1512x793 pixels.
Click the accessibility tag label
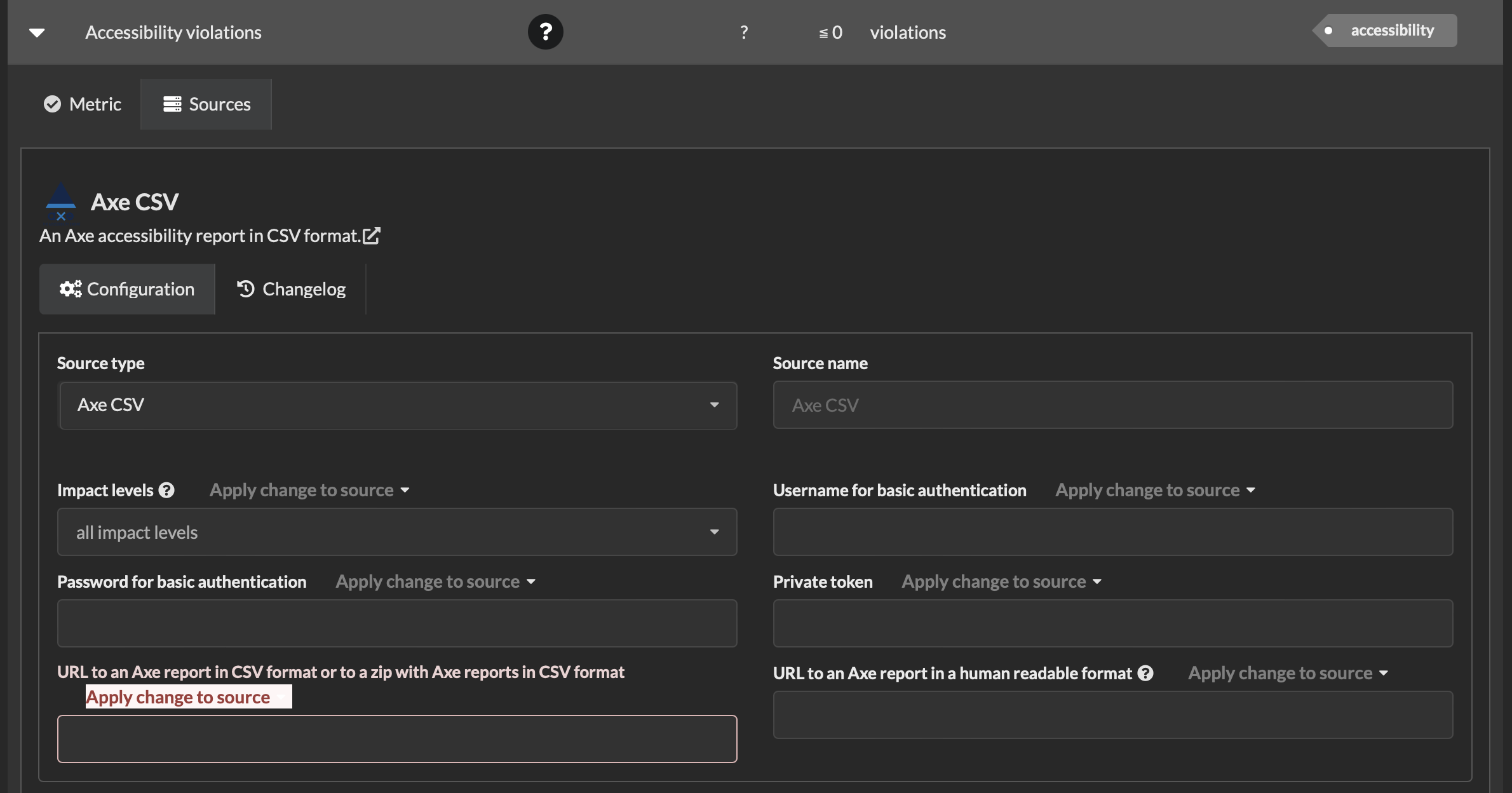(x=1385, y=30)
